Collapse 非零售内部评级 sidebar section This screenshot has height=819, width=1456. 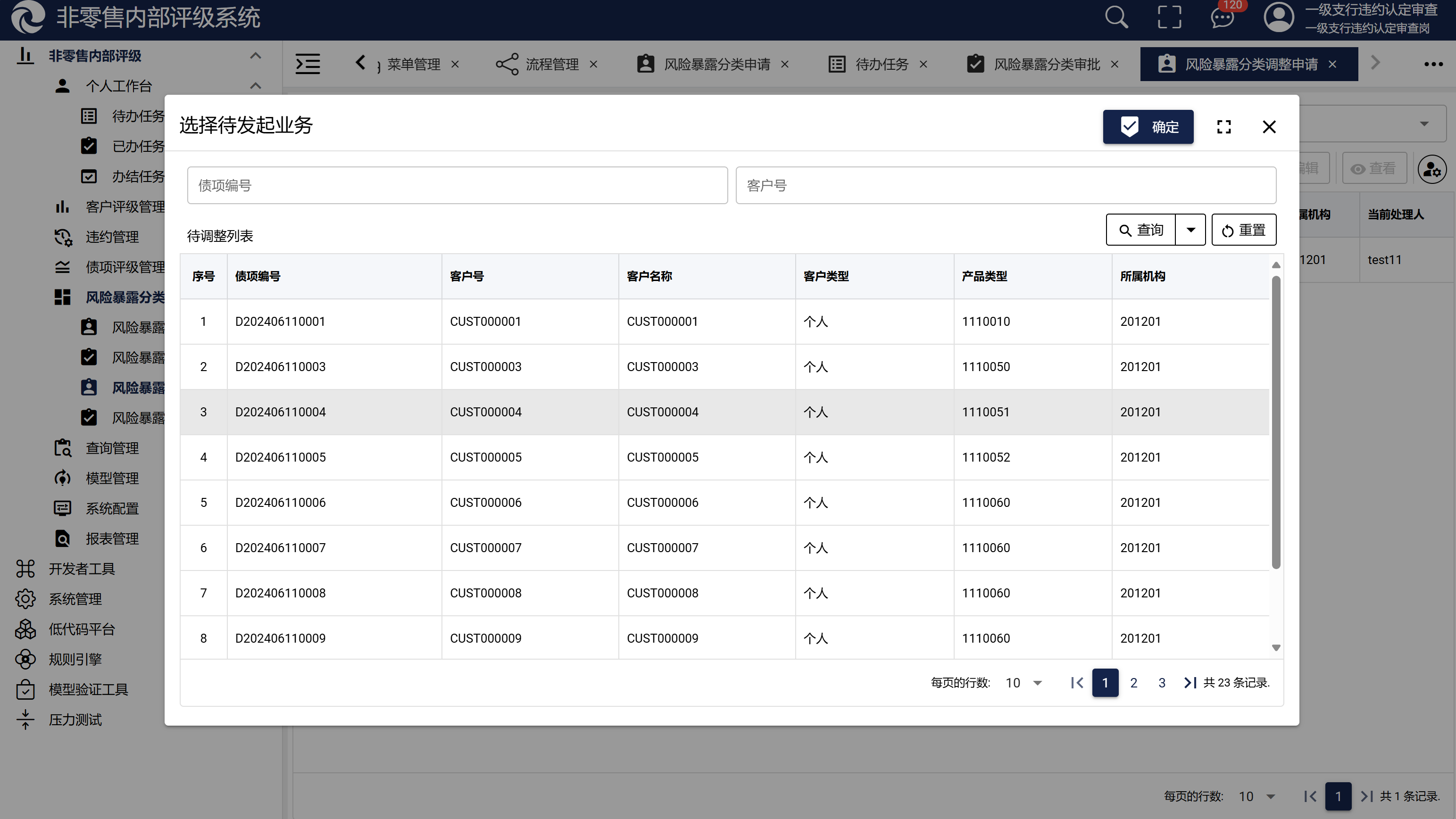[x=256, y=55]
